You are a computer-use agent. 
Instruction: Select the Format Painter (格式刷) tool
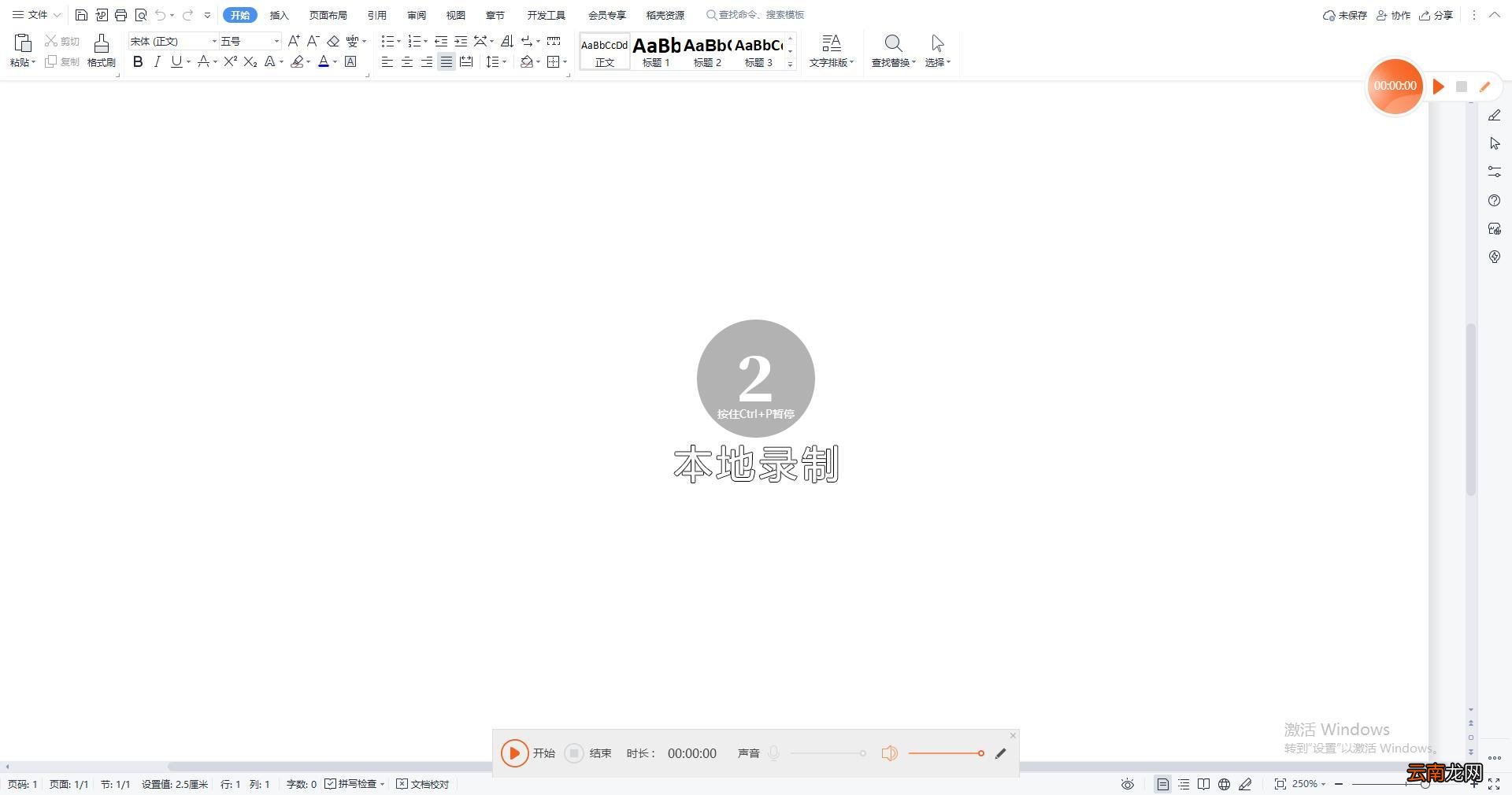pos(101,50)
